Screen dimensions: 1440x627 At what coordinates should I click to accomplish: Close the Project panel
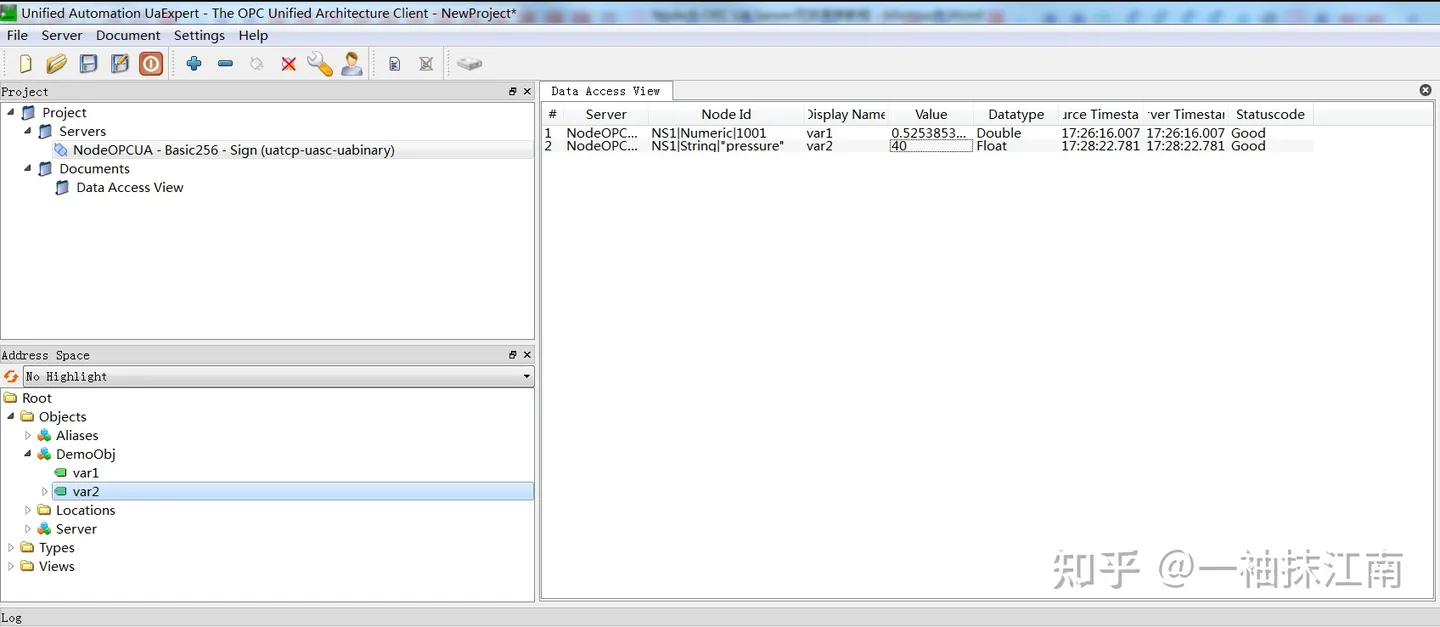527,91
